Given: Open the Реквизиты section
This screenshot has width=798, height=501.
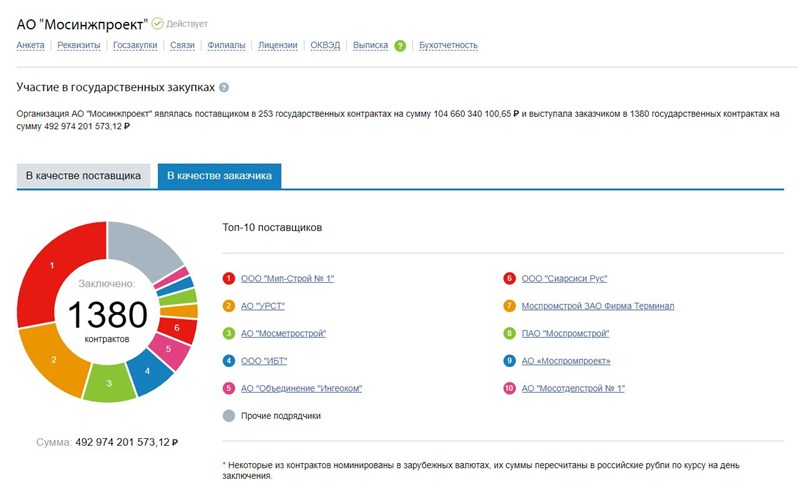Looking at the screenshot, I should coord(79,45).
